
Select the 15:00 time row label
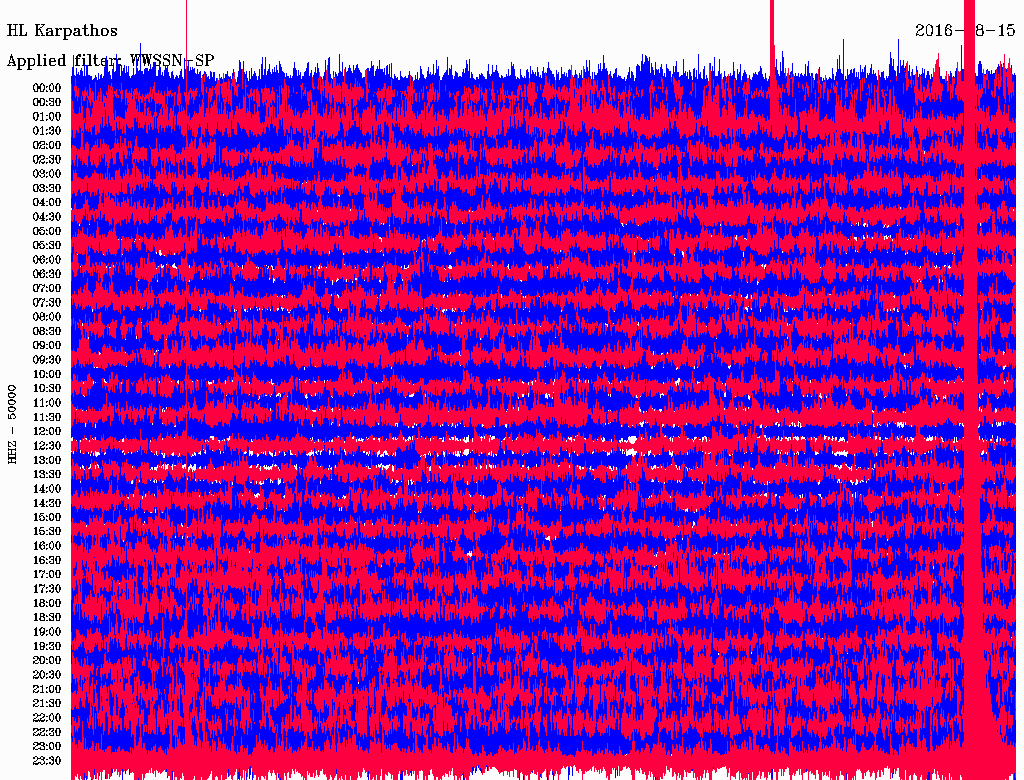tap(47, 517)
